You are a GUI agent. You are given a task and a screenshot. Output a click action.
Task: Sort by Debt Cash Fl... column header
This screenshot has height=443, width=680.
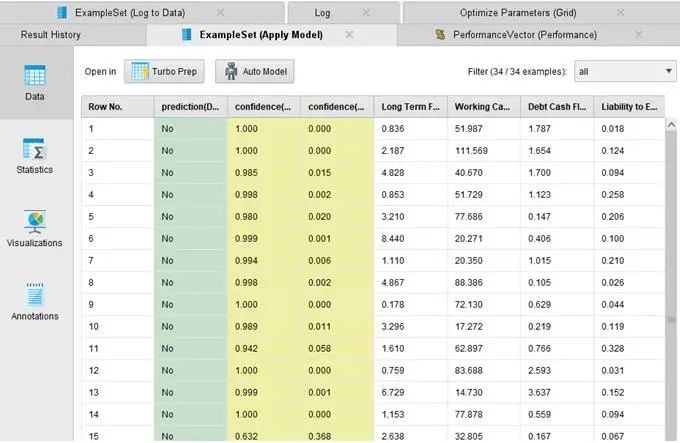coord(557,107)
